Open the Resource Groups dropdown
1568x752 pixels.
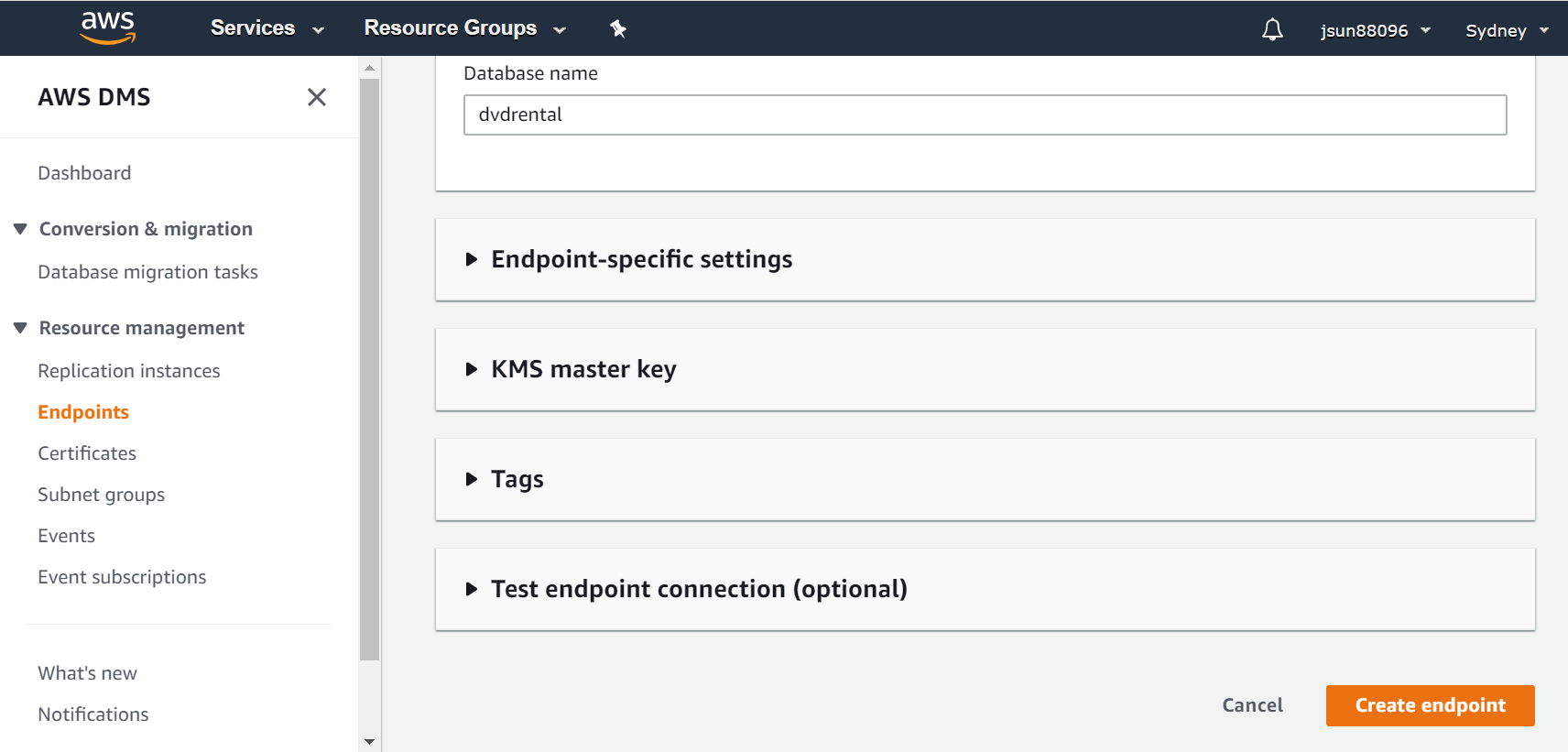point(464,28)
